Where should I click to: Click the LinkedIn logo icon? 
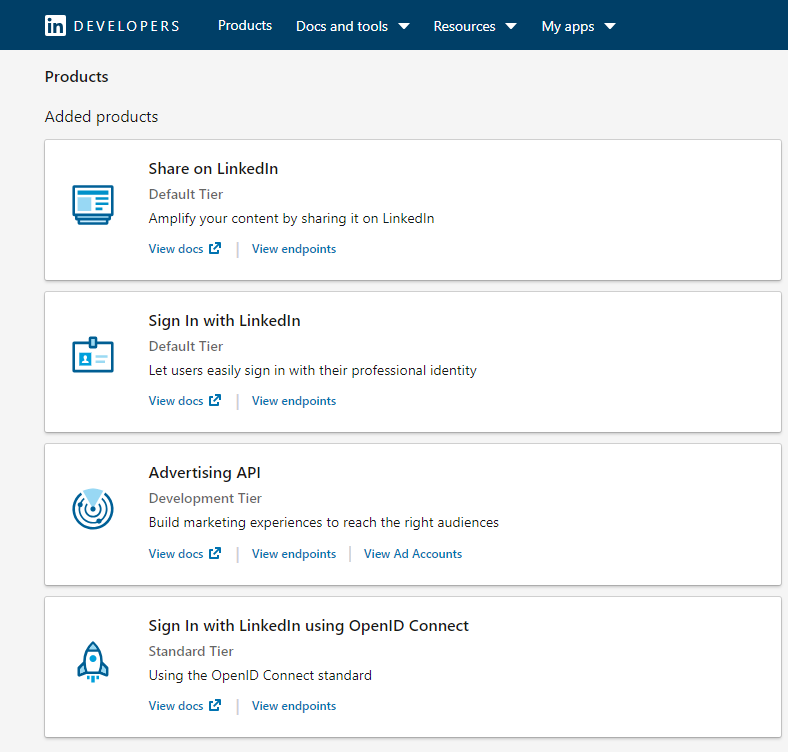pyautogui.click(x=55, y=26)
